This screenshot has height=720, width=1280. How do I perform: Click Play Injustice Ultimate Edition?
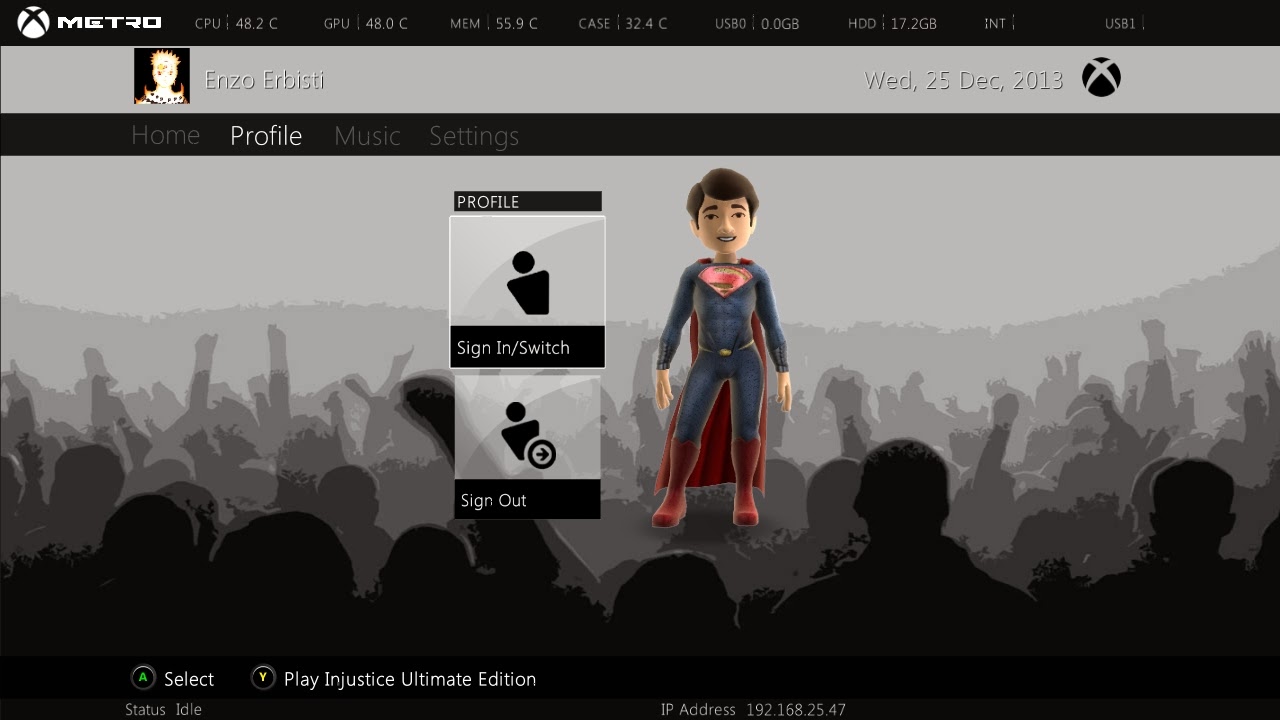tap(410, 679)
